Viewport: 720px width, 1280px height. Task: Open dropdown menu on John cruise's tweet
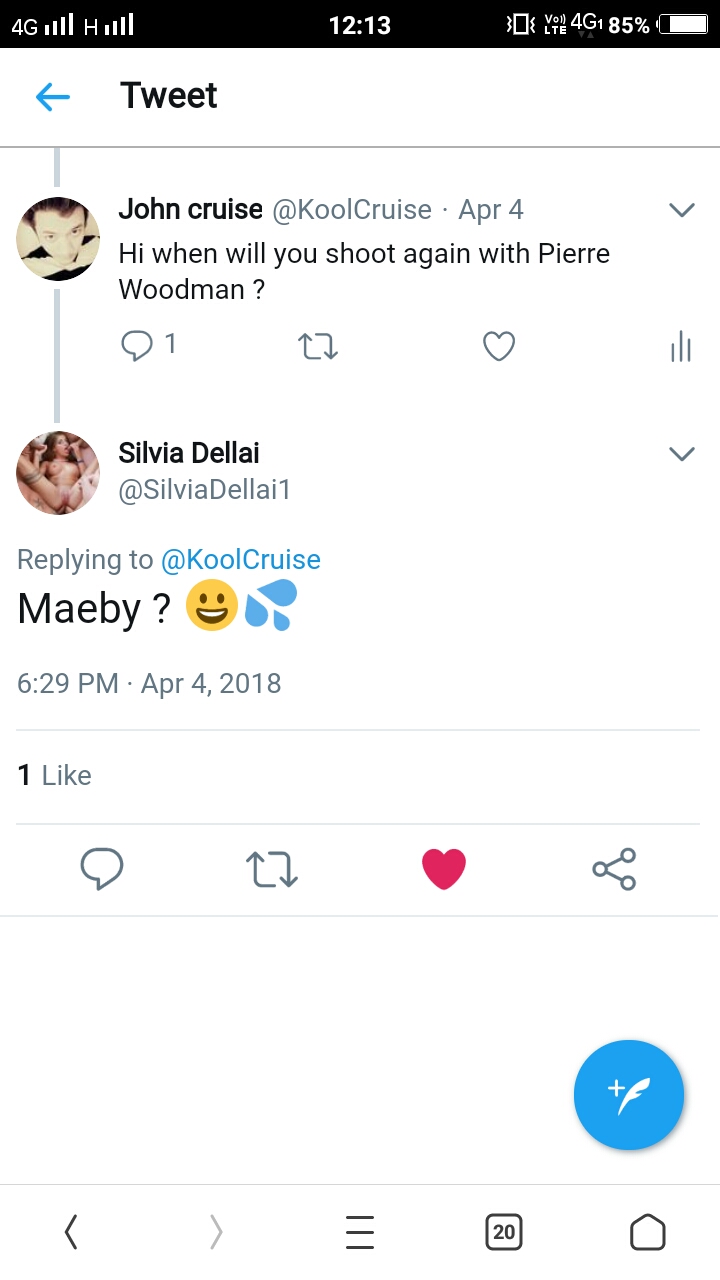point(681,210)
